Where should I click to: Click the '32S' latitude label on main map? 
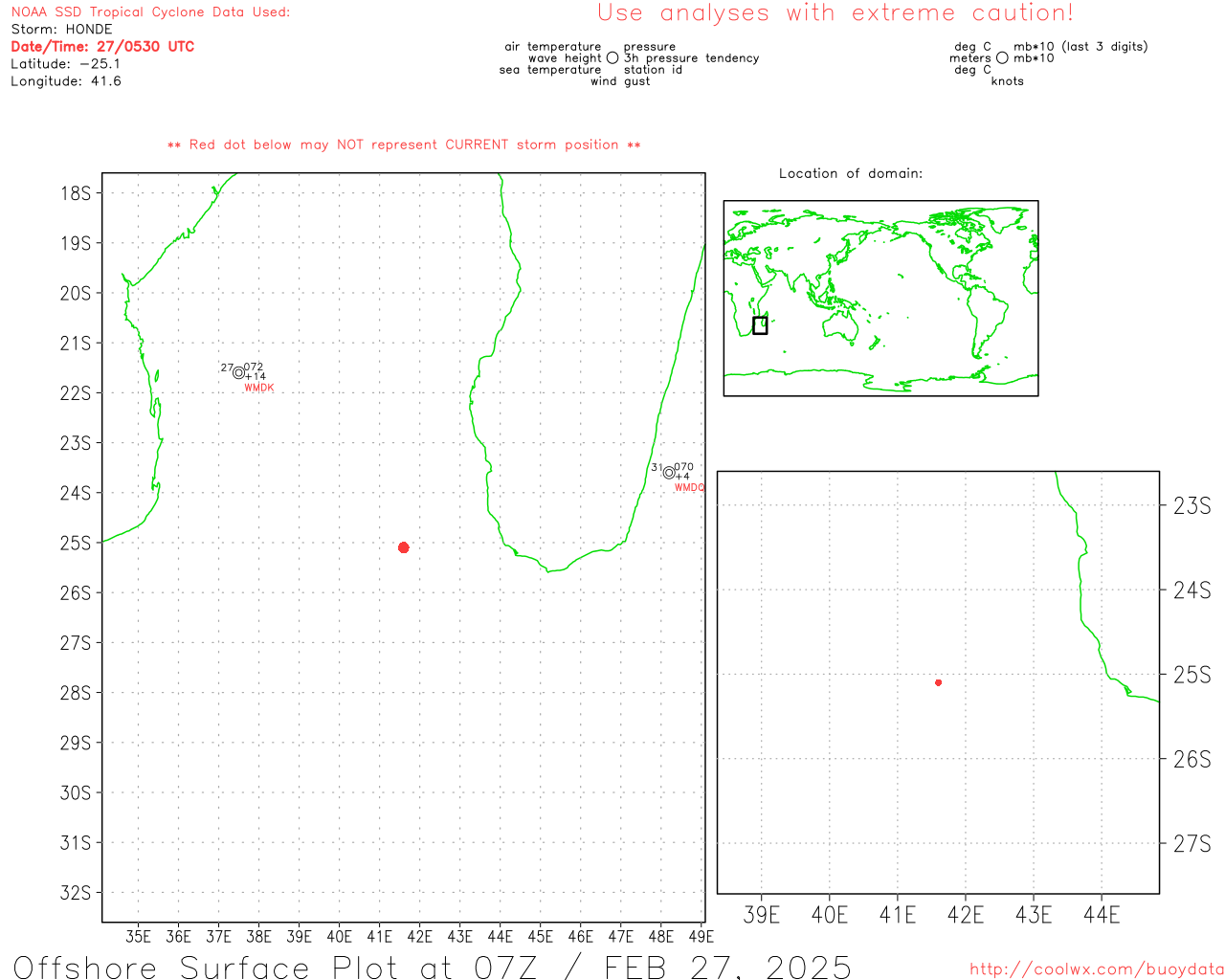click(x=76, y=893)
